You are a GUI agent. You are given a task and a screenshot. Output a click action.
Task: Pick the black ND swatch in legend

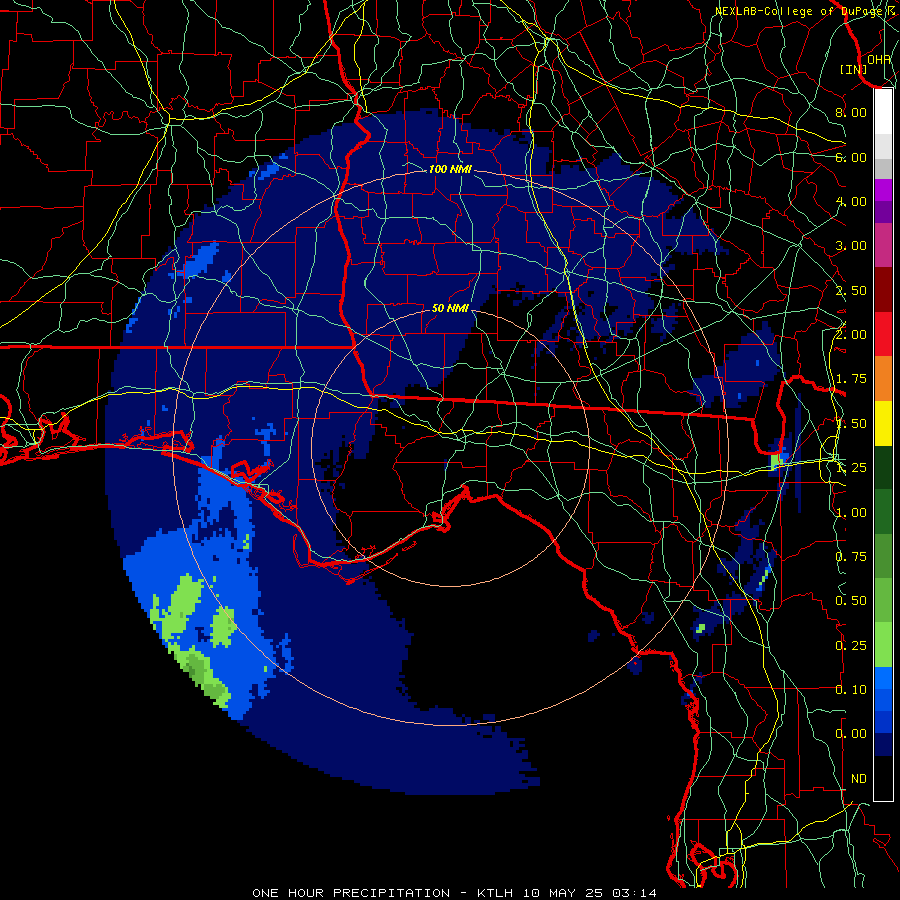point(883,778)
